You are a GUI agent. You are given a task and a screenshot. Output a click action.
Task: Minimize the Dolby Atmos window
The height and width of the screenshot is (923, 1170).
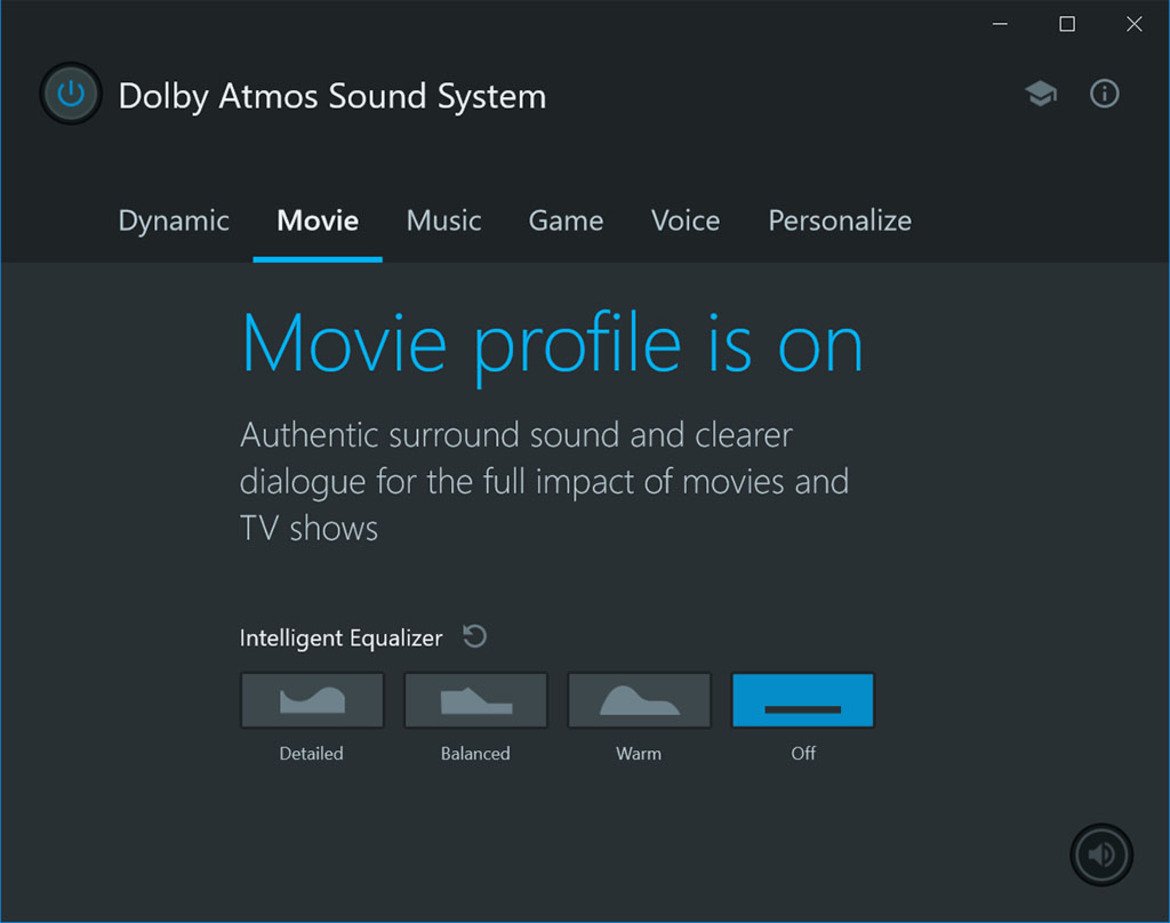click(1000, 24)
